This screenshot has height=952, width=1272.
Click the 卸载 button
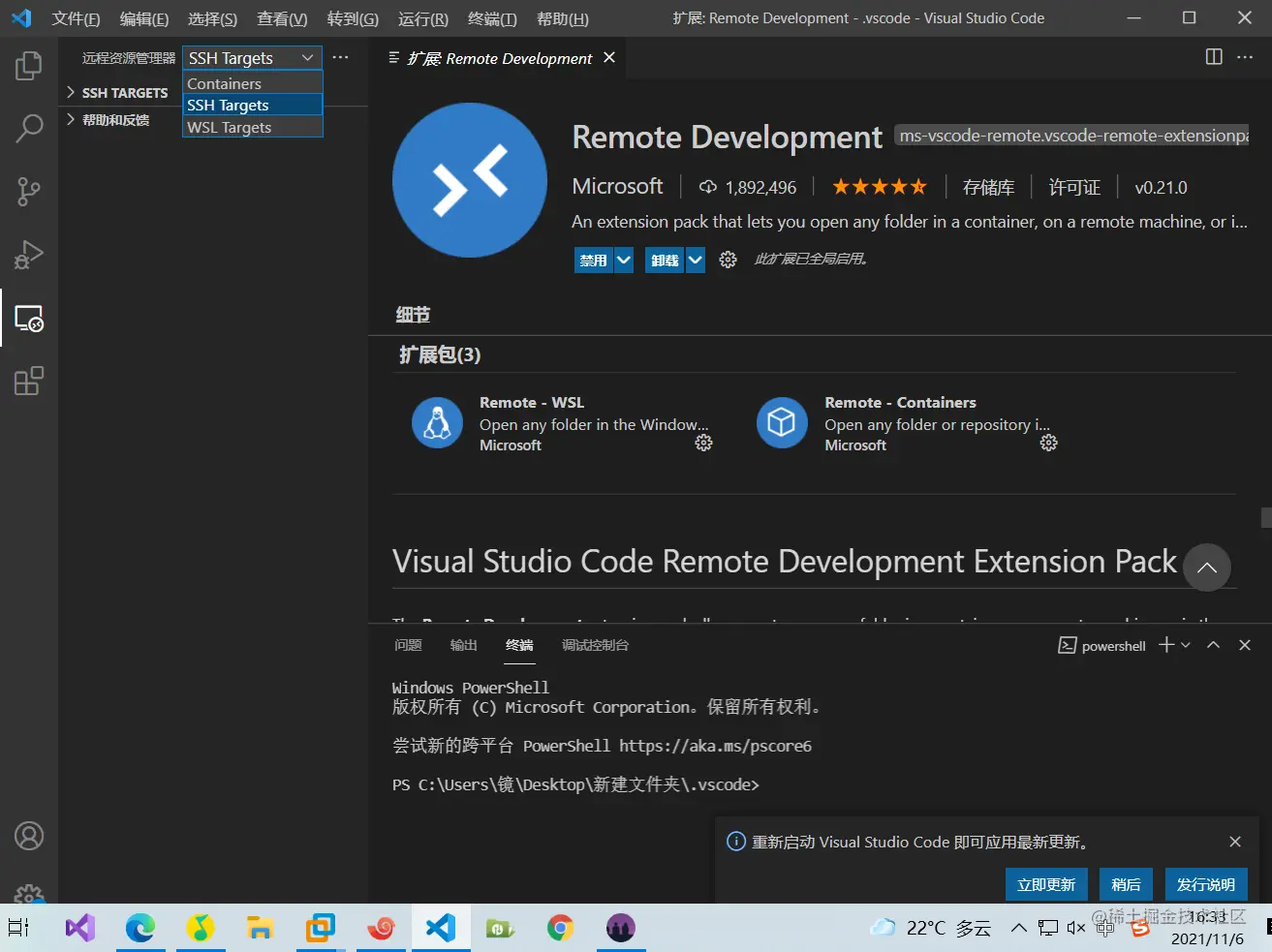point(666,260)
